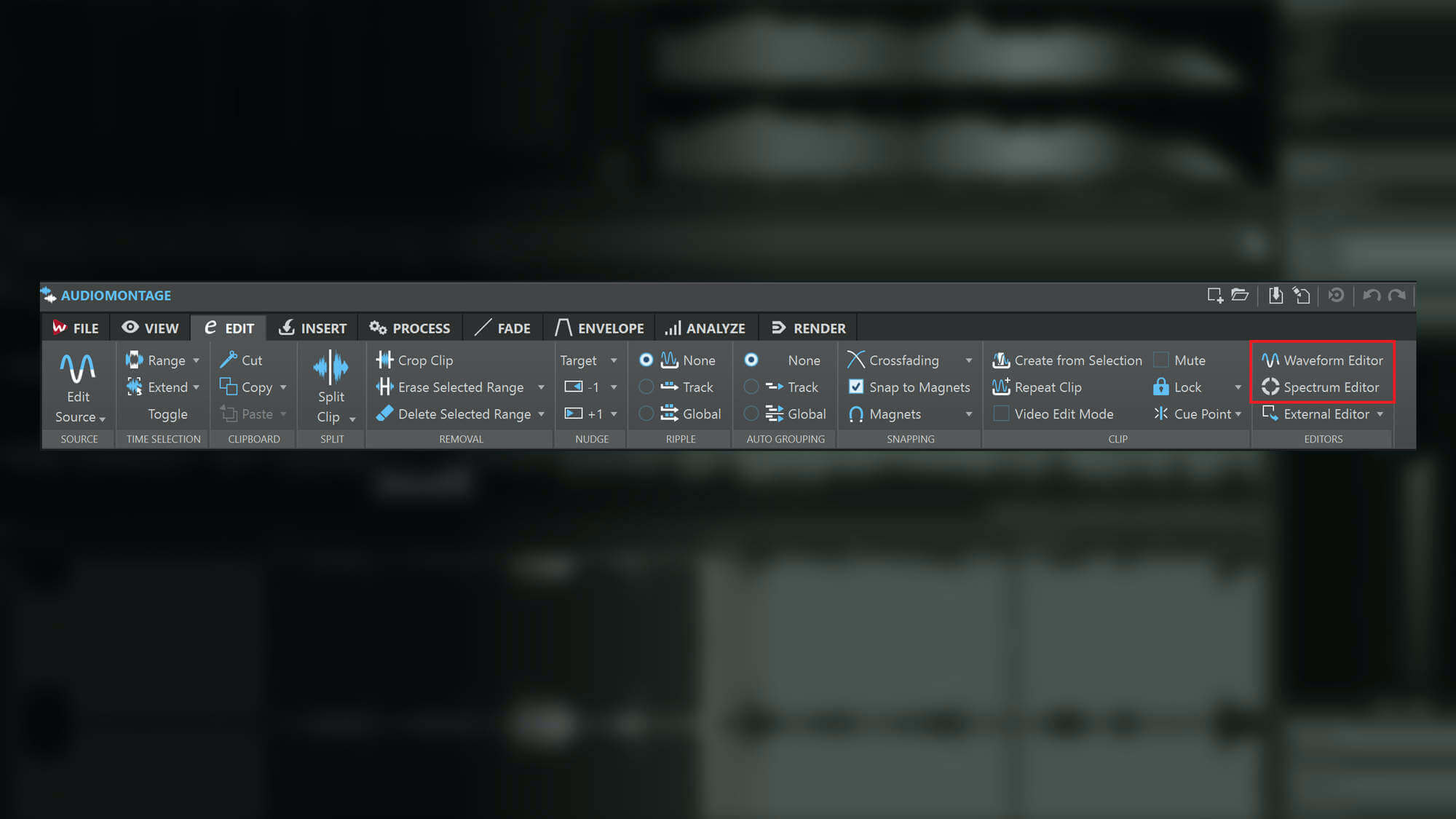1456x819 pixels.
Task: Select Ripple None radio button
Action: [x=646, y=360]
